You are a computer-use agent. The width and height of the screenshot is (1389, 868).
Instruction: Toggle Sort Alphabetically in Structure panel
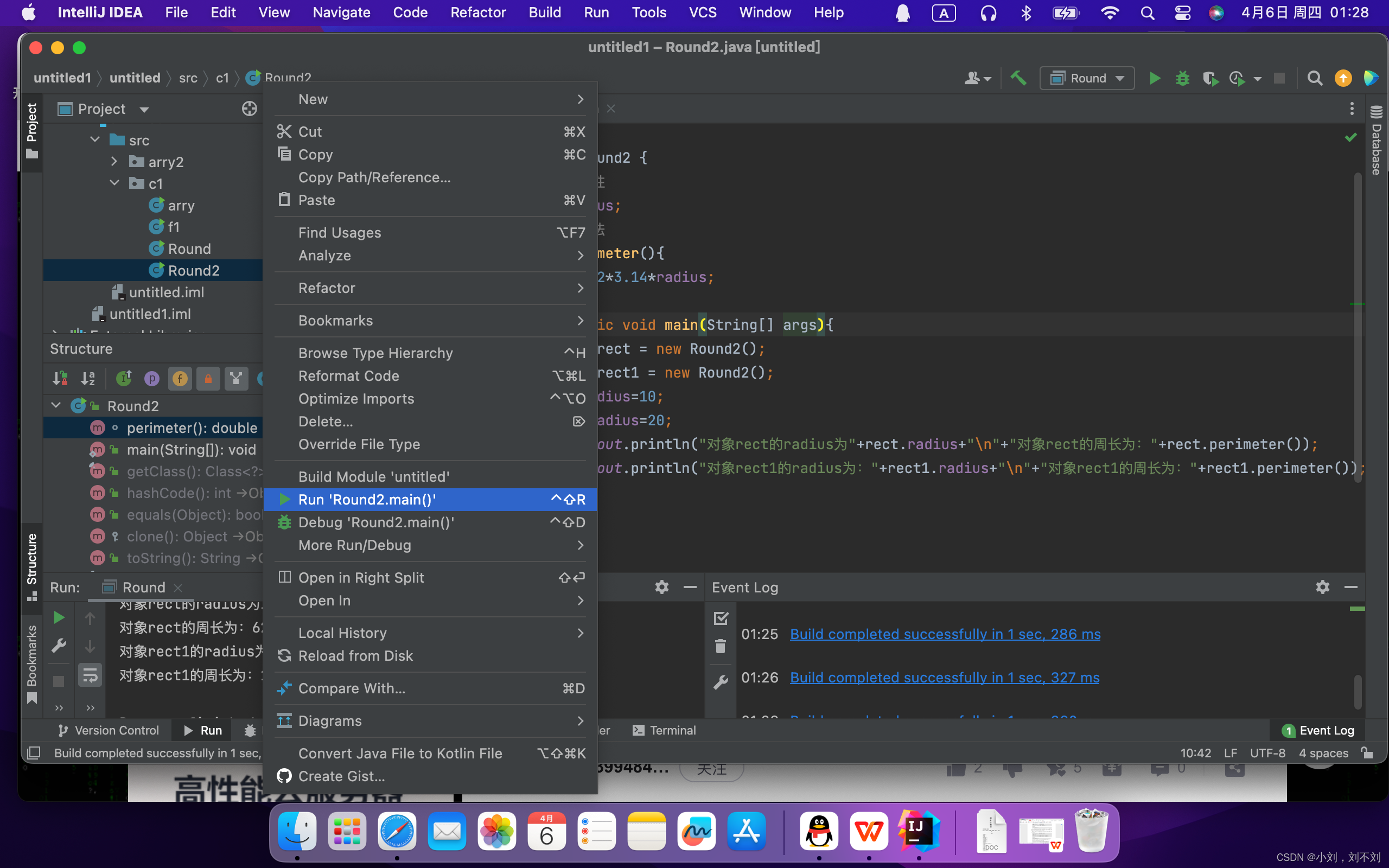[x=88, y=378]
